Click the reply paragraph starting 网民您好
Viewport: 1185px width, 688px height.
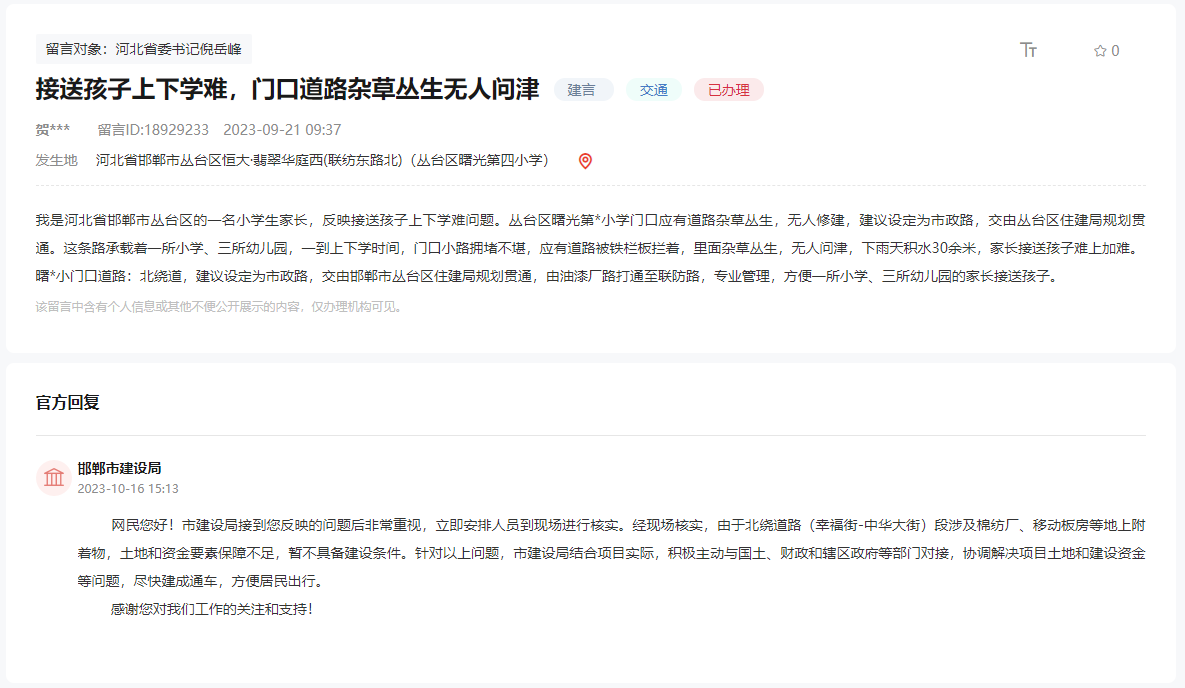pyautogui.click(x=611, y=553)
